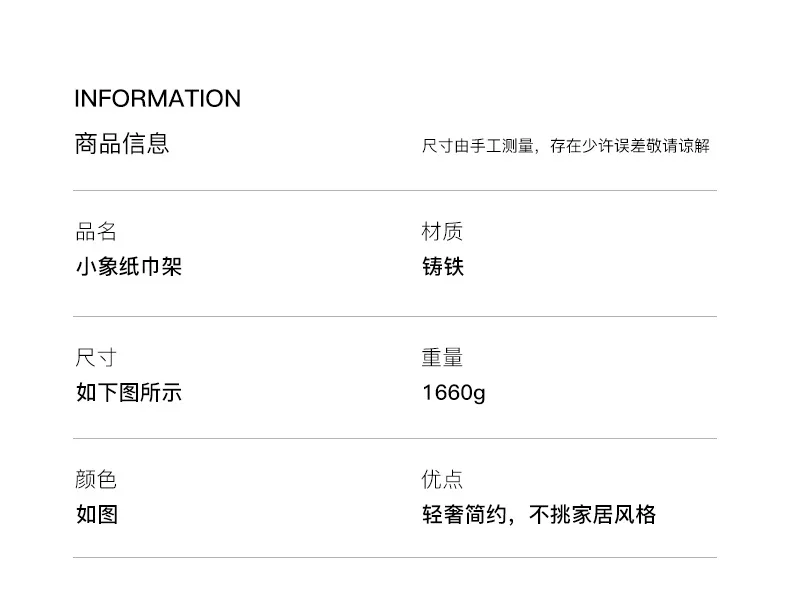Click the 尺寸 label

pos(96,358)
